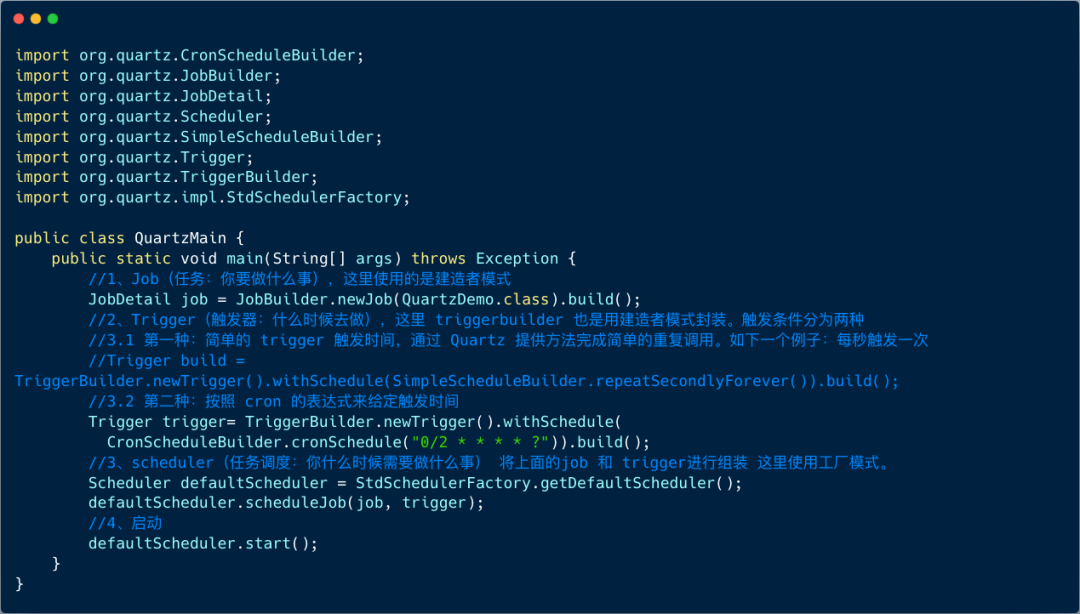
Task: Click the scheduleJob(job, trigger) line
Action: 286,504
